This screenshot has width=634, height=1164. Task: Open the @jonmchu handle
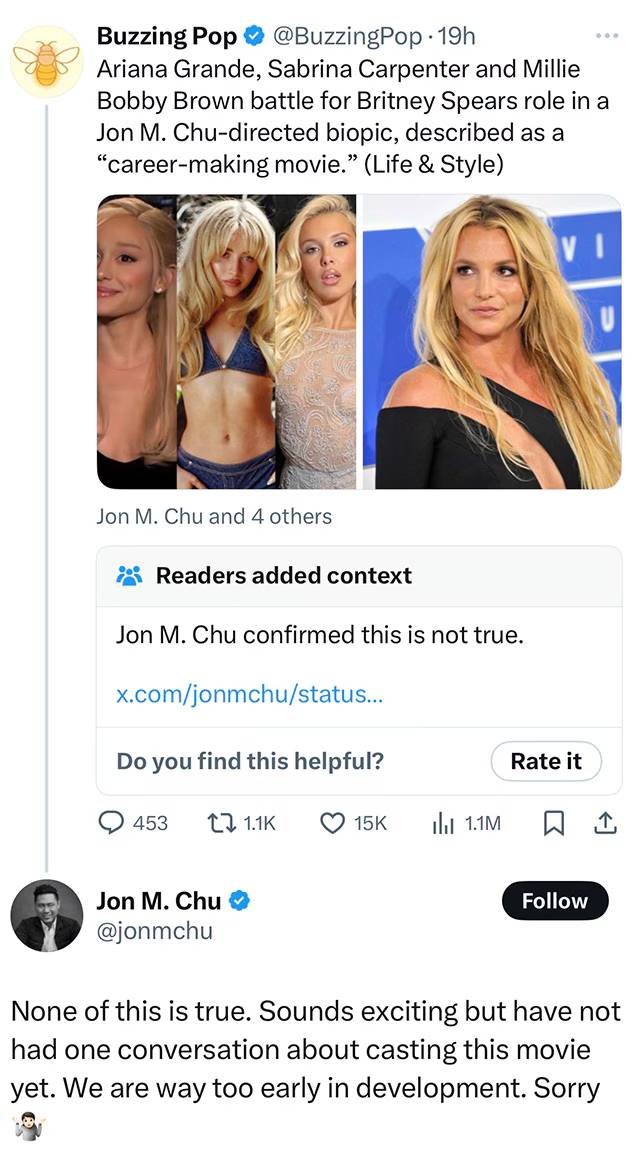tap(154, 931)
